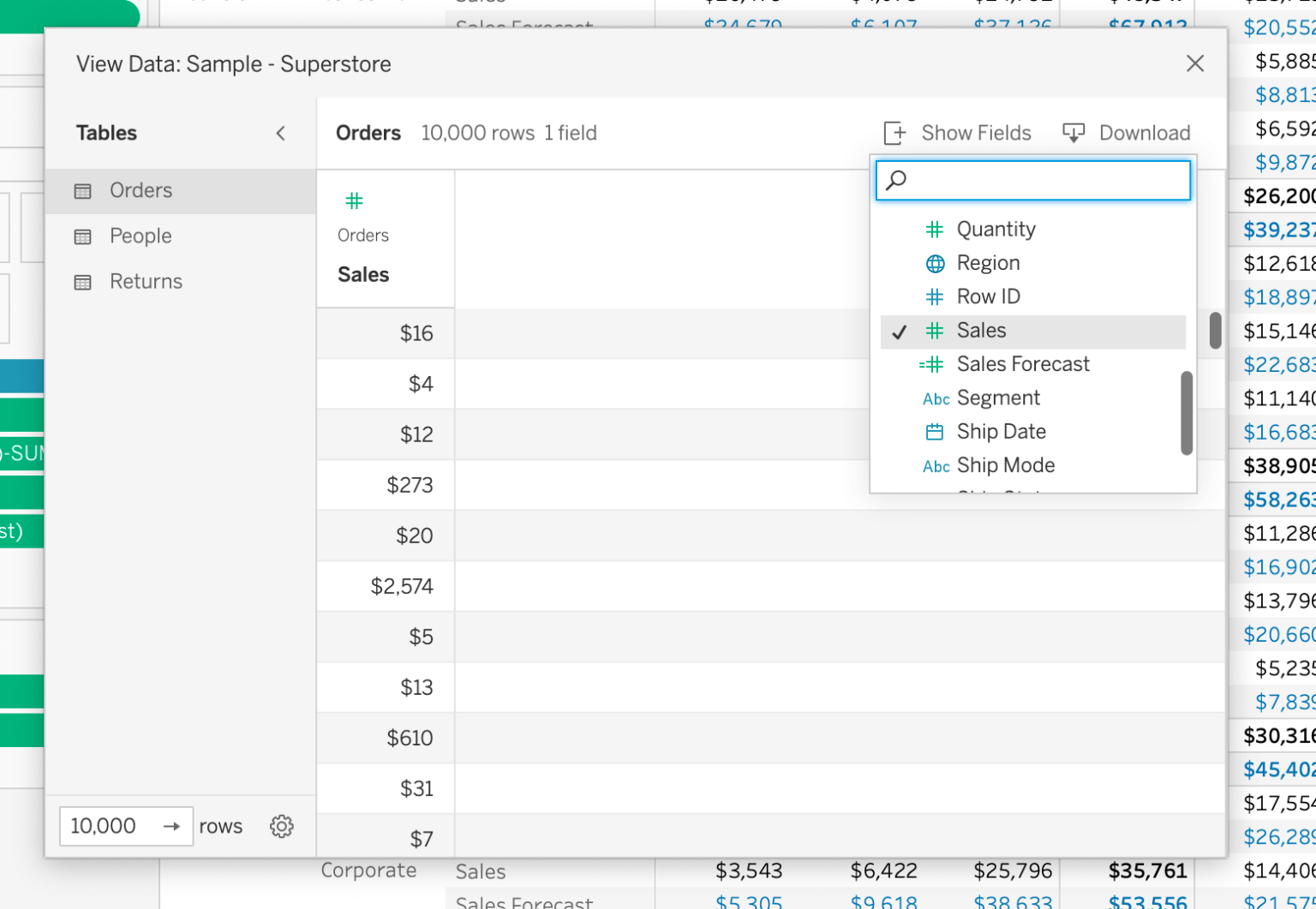Switch to the People table
The width and height of the screenshot is (1316, 909).
140,236
